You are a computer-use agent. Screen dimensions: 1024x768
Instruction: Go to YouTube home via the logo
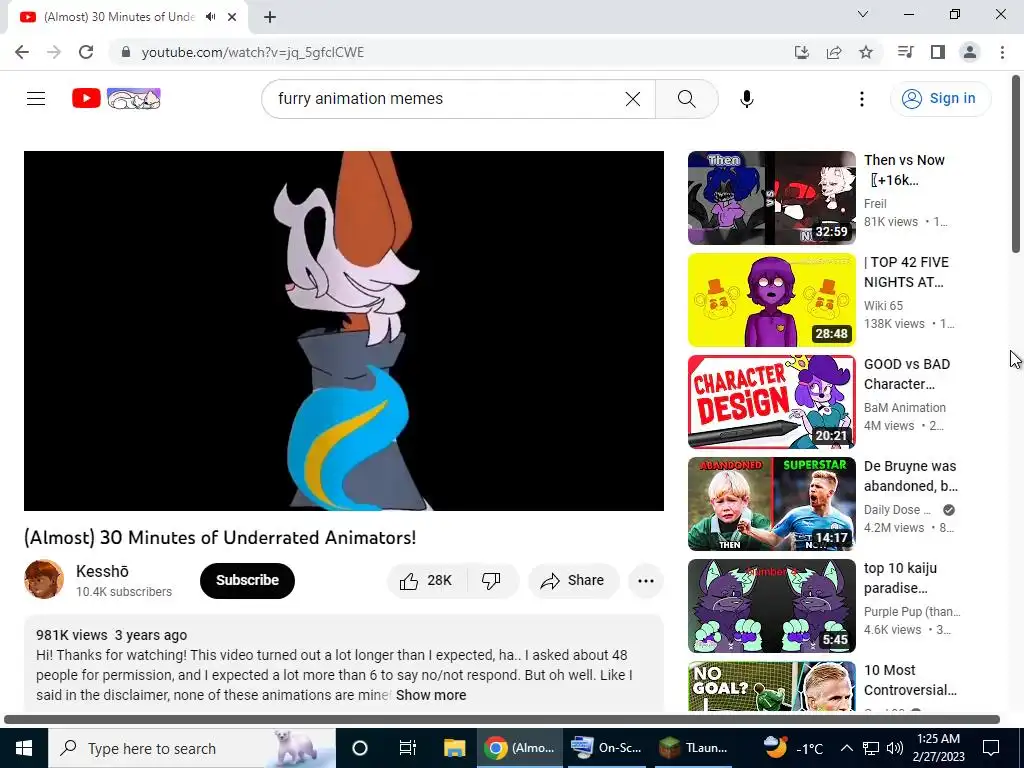(116, 99)
